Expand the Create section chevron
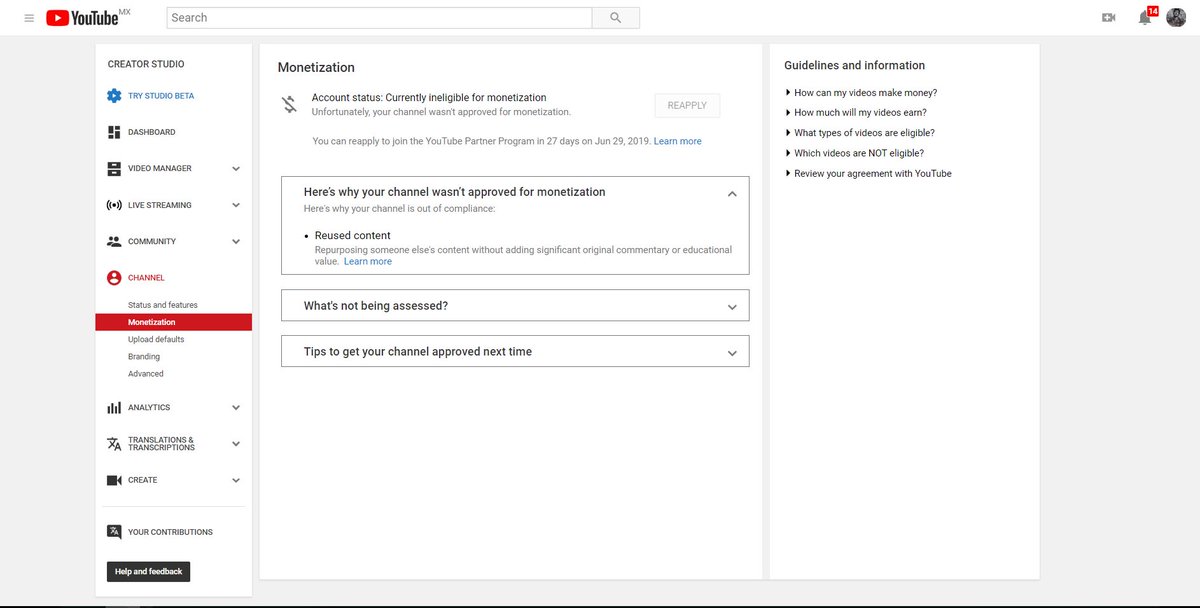1200x608 pixels. click(x=236, y=480)
